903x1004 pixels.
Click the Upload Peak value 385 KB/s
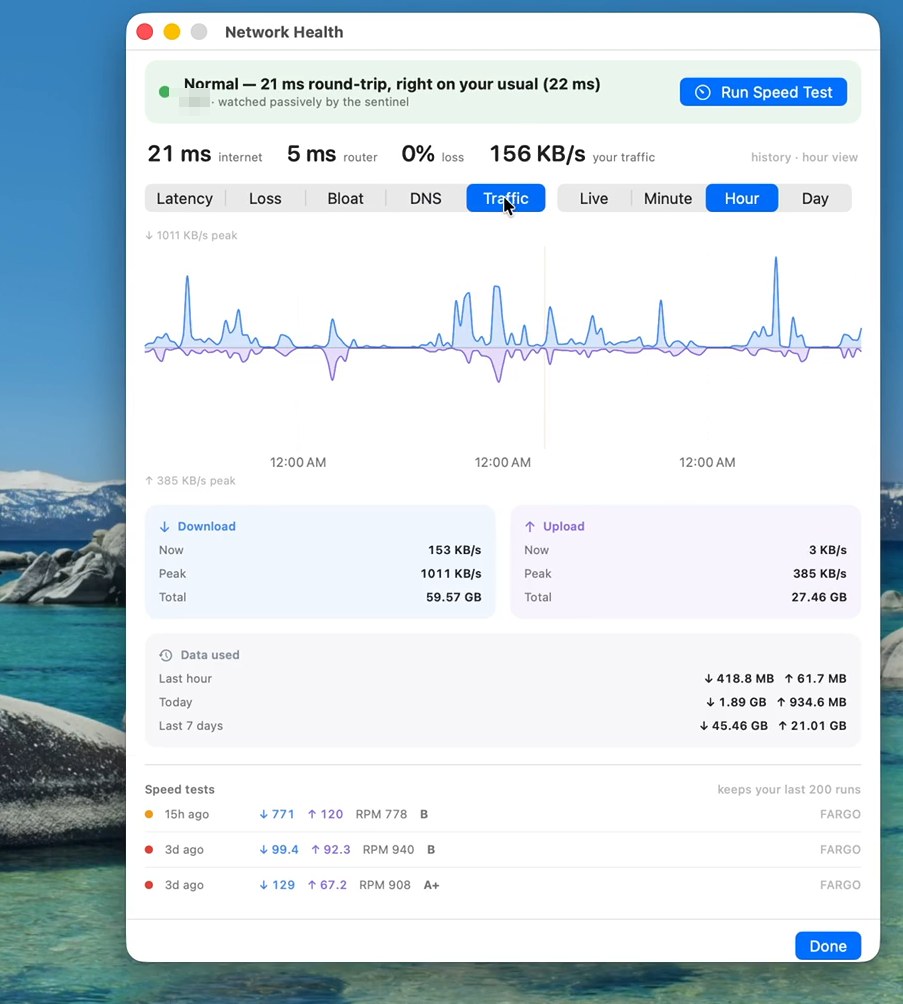(x=820, y=574)
